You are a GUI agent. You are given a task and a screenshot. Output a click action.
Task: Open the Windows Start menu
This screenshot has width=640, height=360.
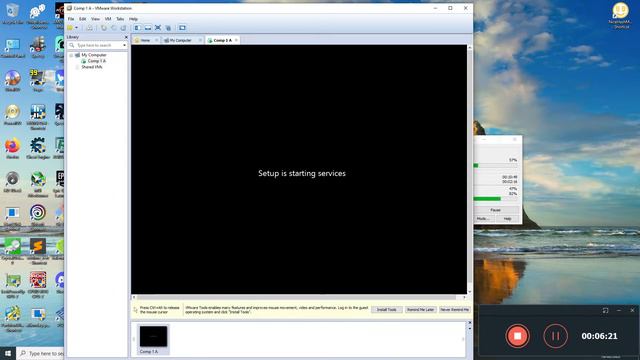click(8, 353)
